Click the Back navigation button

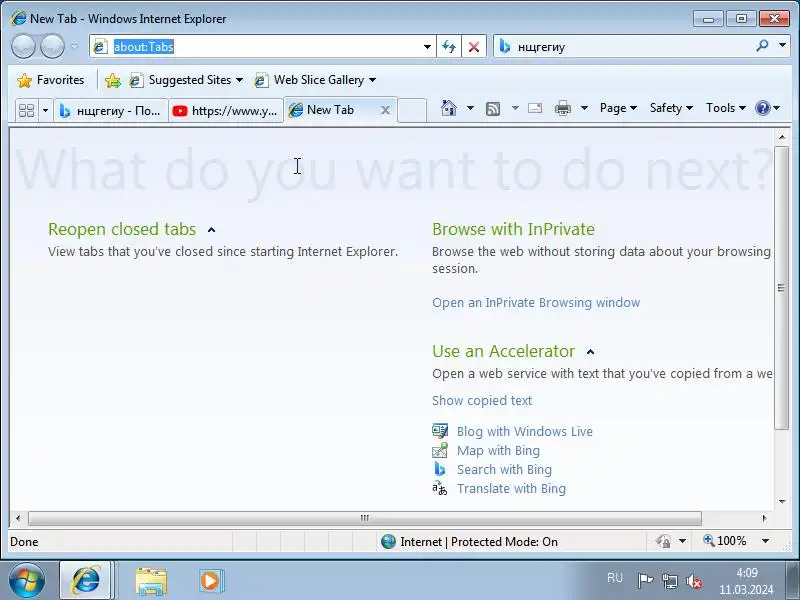[23, 47]
